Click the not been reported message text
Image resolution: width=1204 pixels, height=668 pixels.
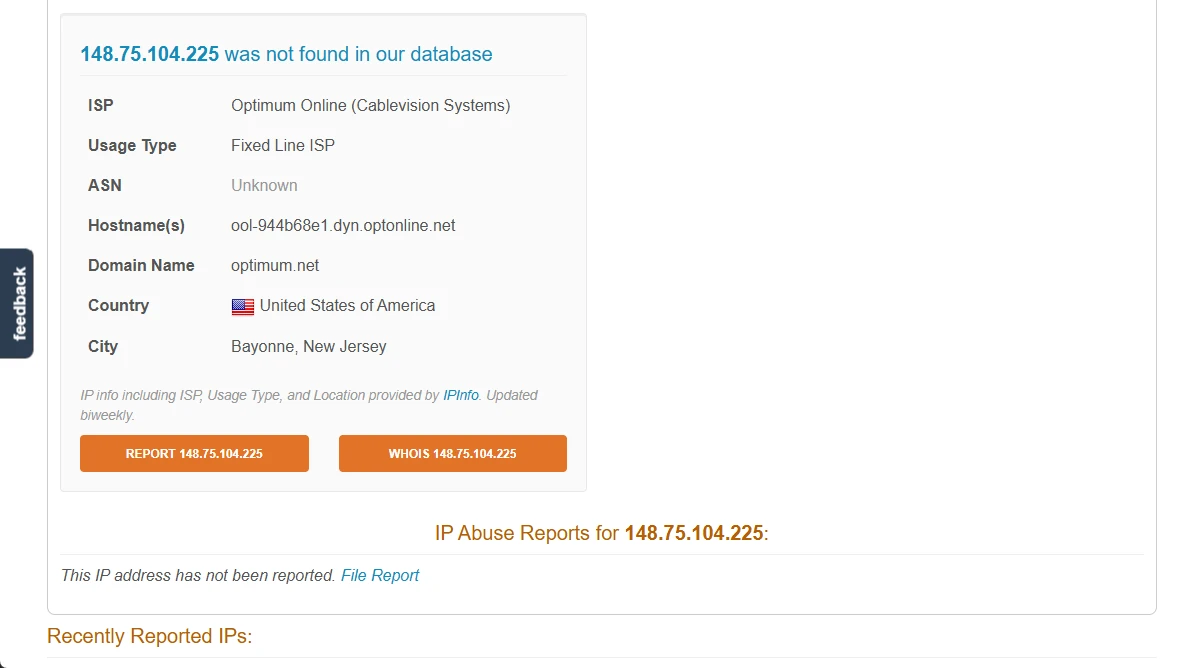point(198,575)
